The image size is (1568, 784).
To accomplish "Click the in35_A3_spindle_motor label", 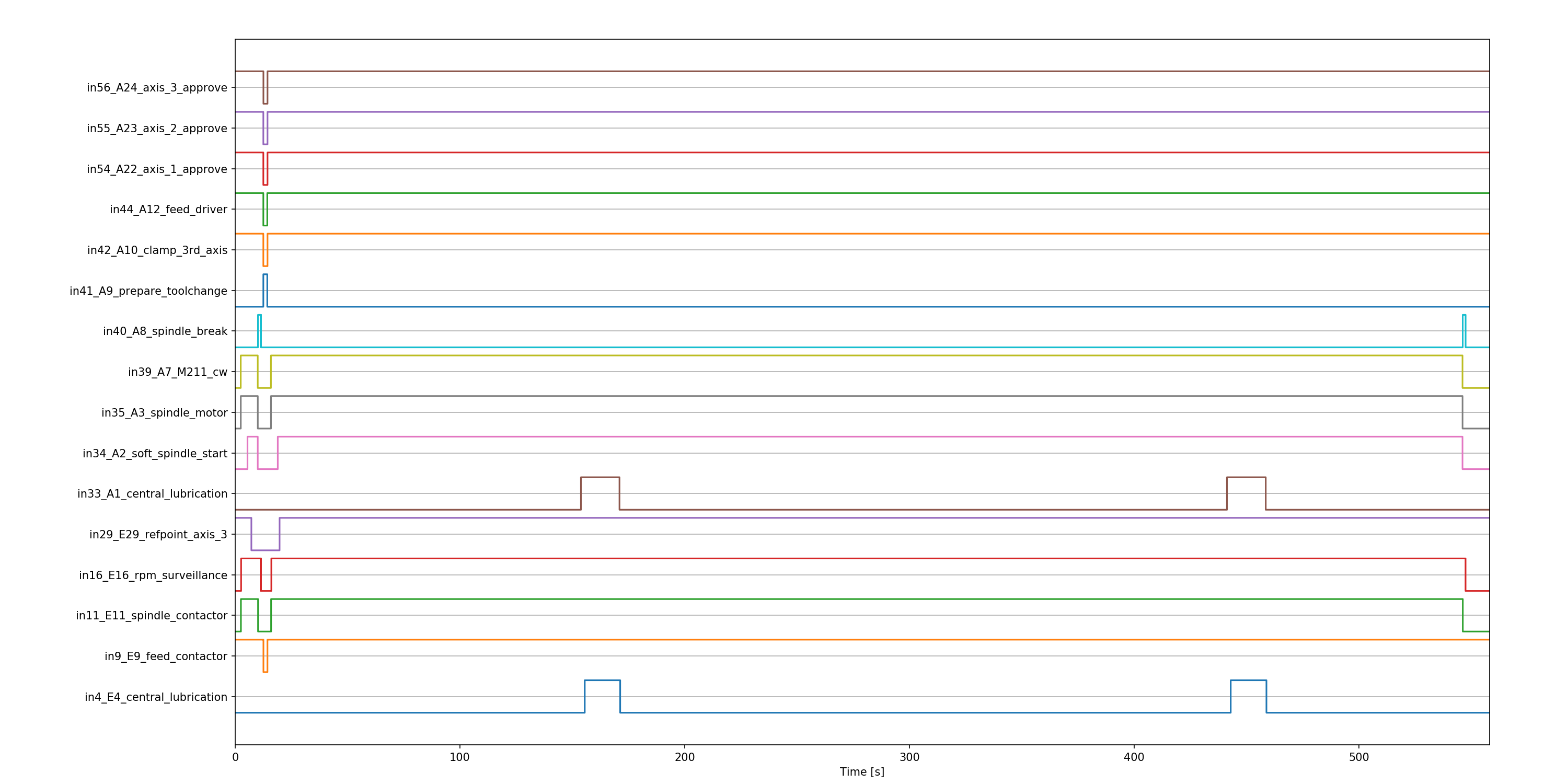I will tap(164, 413).
